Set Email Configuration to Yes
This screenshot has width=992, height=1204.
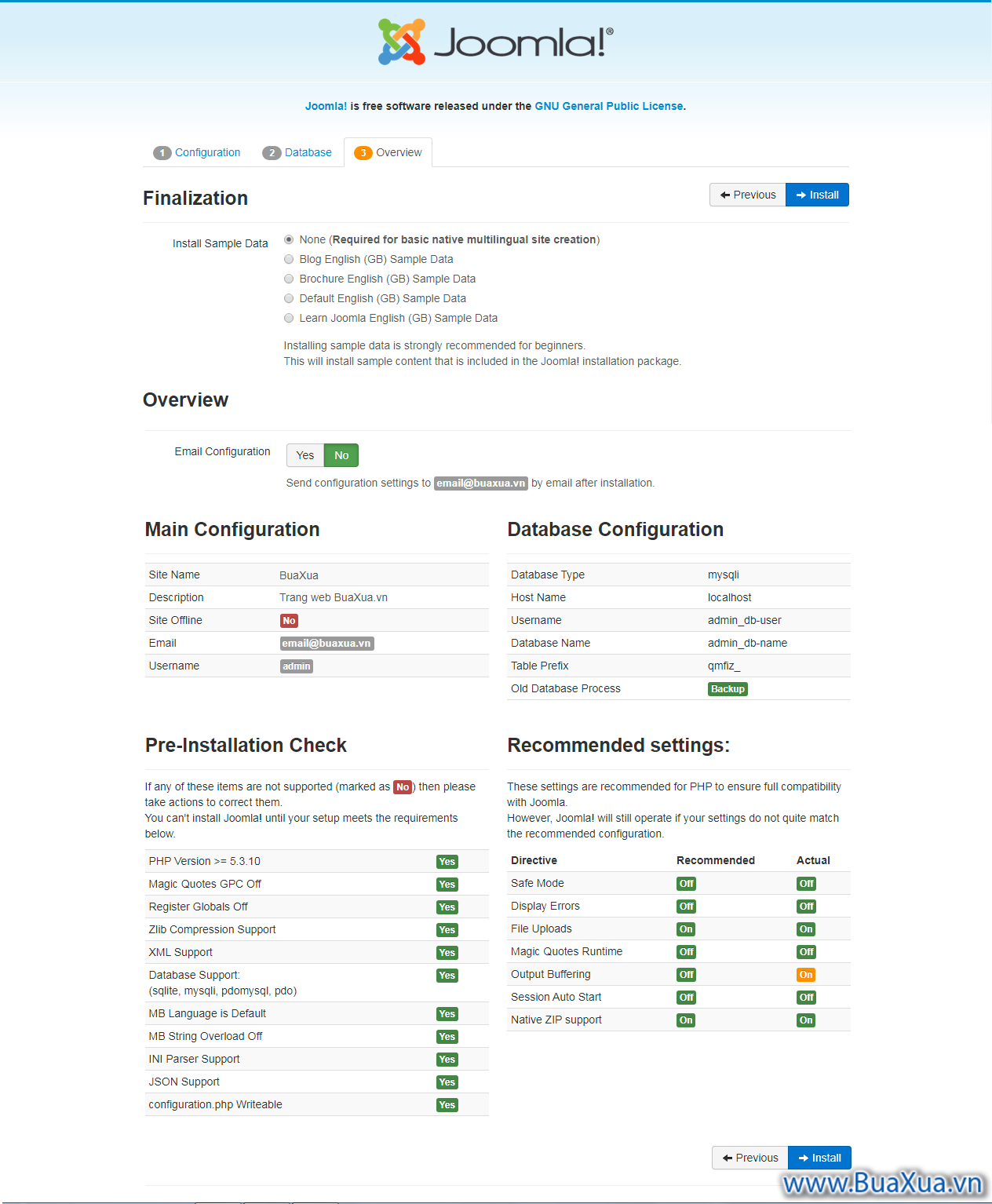(x=305, y=455)
